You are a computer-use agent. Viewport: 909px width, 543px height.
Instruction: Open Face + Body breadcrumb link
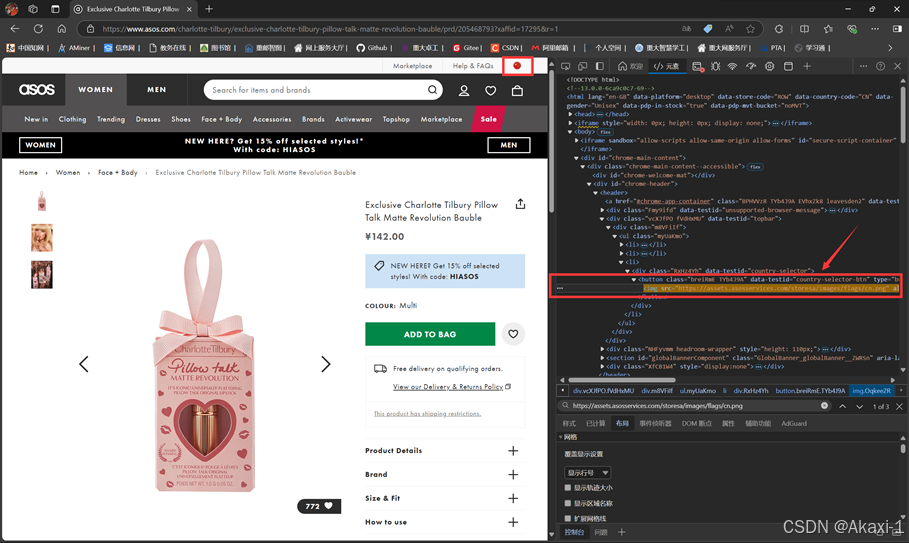click(118, 172)
